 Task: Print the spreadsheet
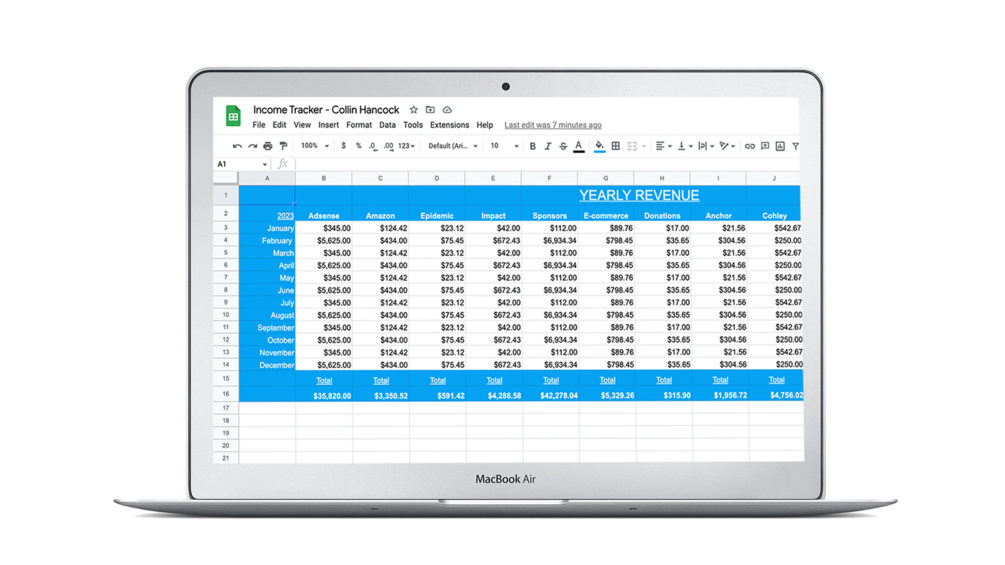pos(268,146)
